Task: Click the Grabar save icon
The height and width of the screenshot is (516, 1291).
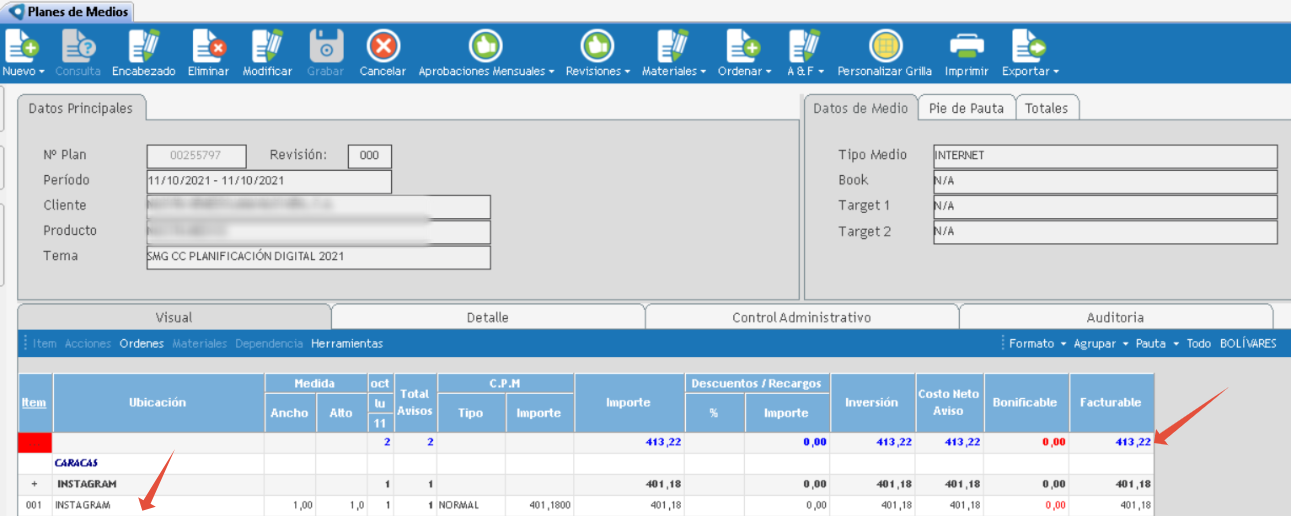Action: pyautogui.click(x=326, y=46)
